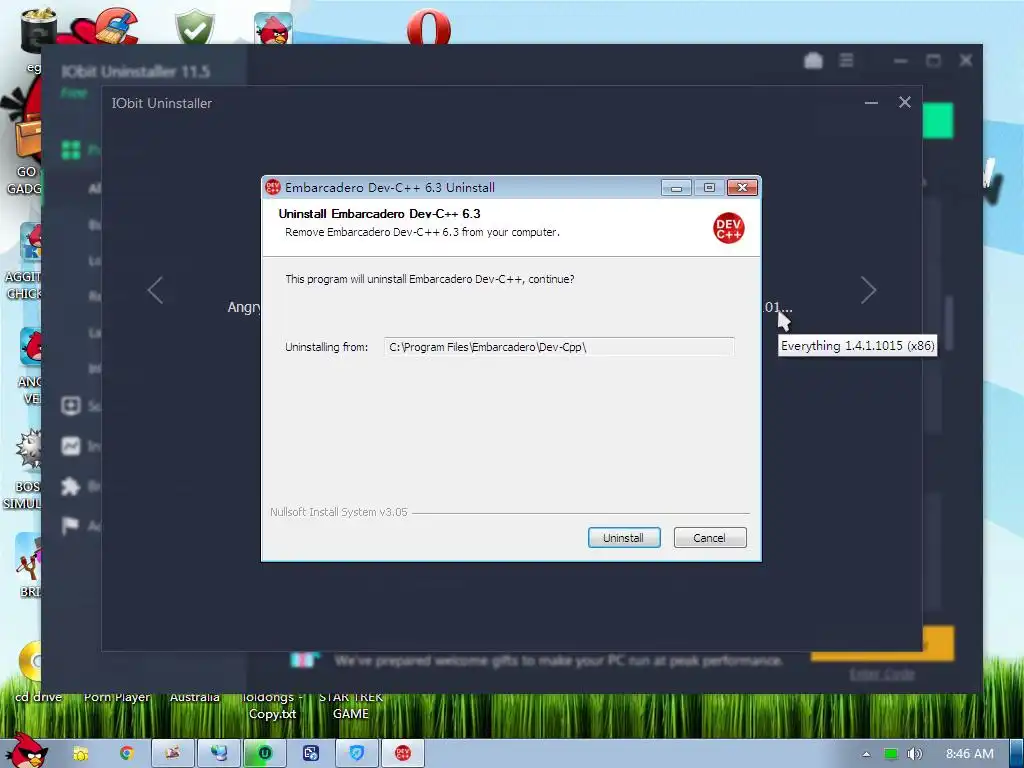Click the uninstall path field C:\Program Files\Embarcadero\Dev-Cpp\
This screenshot has width=1024, height=768.
coord(559,347)
